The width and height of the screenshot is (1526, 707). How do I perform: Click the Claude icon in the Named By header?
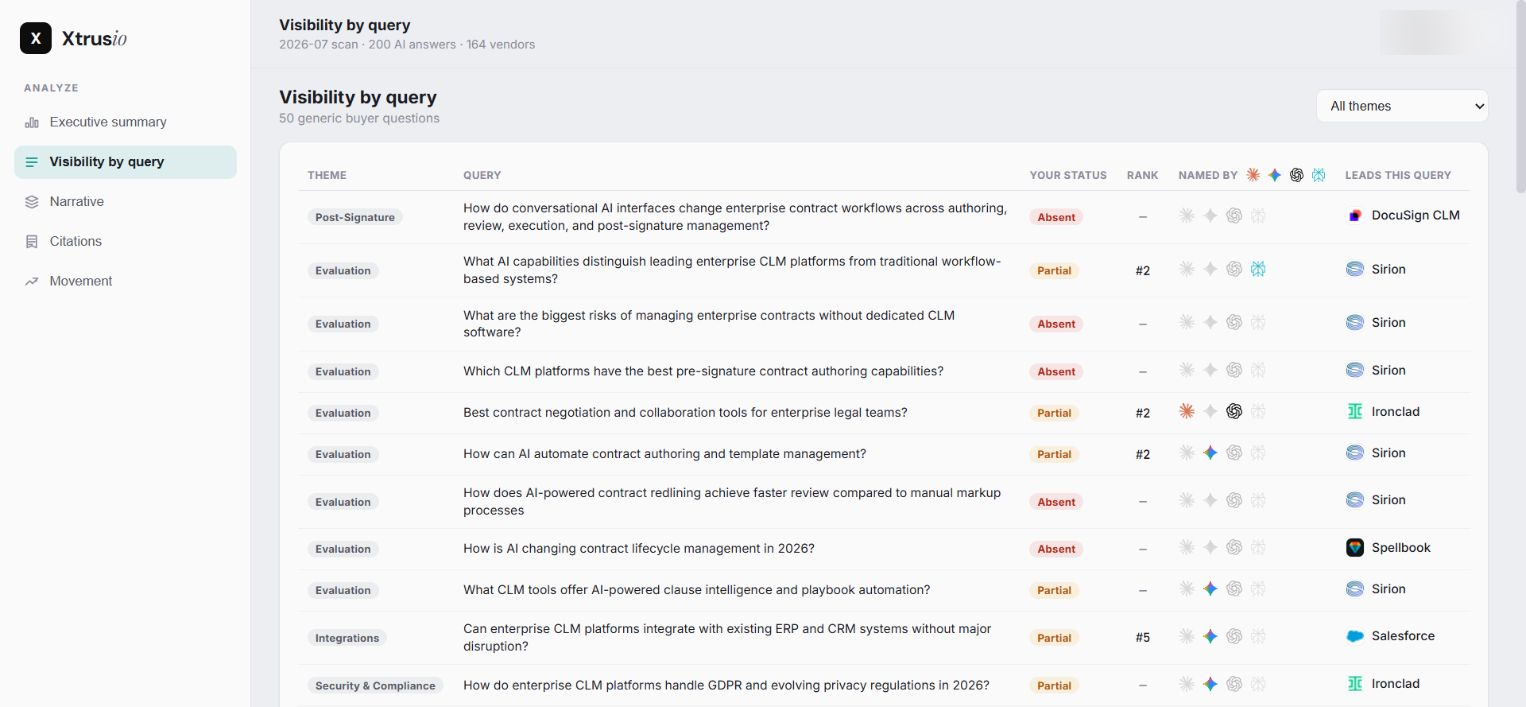tap(1253, 175)
